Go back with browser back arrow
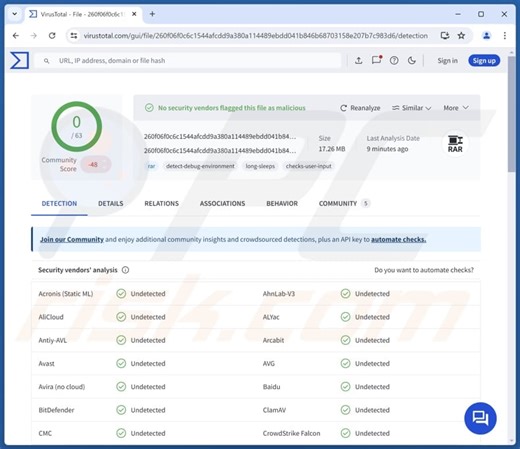Image resolution: width=520 pixels, height=449 pixels. pos(16,35)
